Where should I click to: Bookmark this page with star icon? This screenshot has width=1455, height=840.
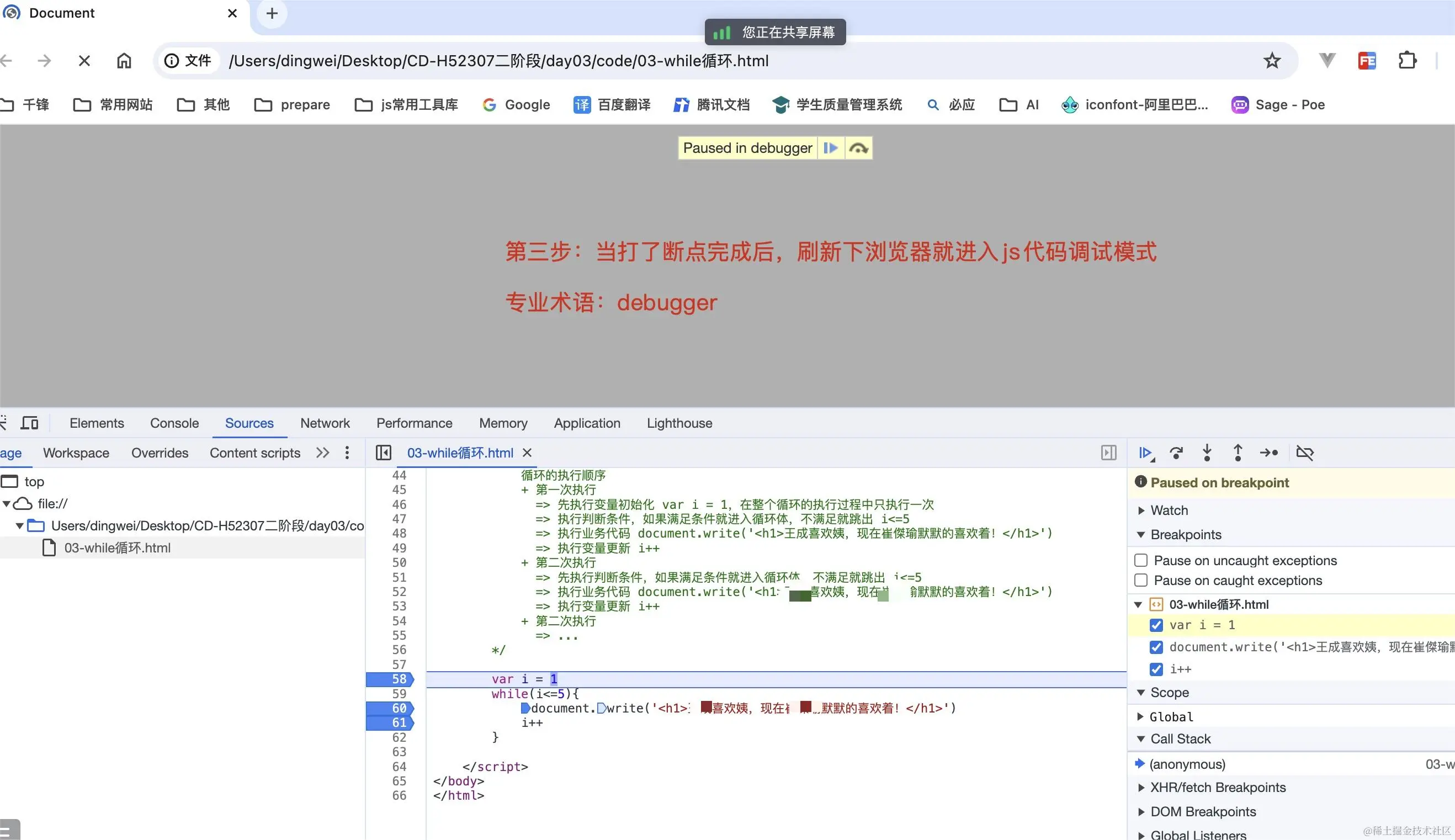pyautogui.click(x=1272, y=61)
